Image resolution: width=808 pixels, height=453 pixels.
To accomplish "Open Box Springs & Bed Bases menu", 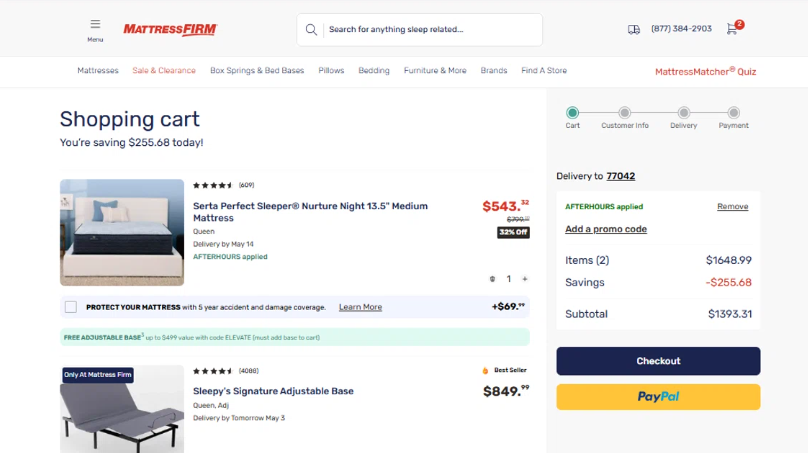I will 257,71.
